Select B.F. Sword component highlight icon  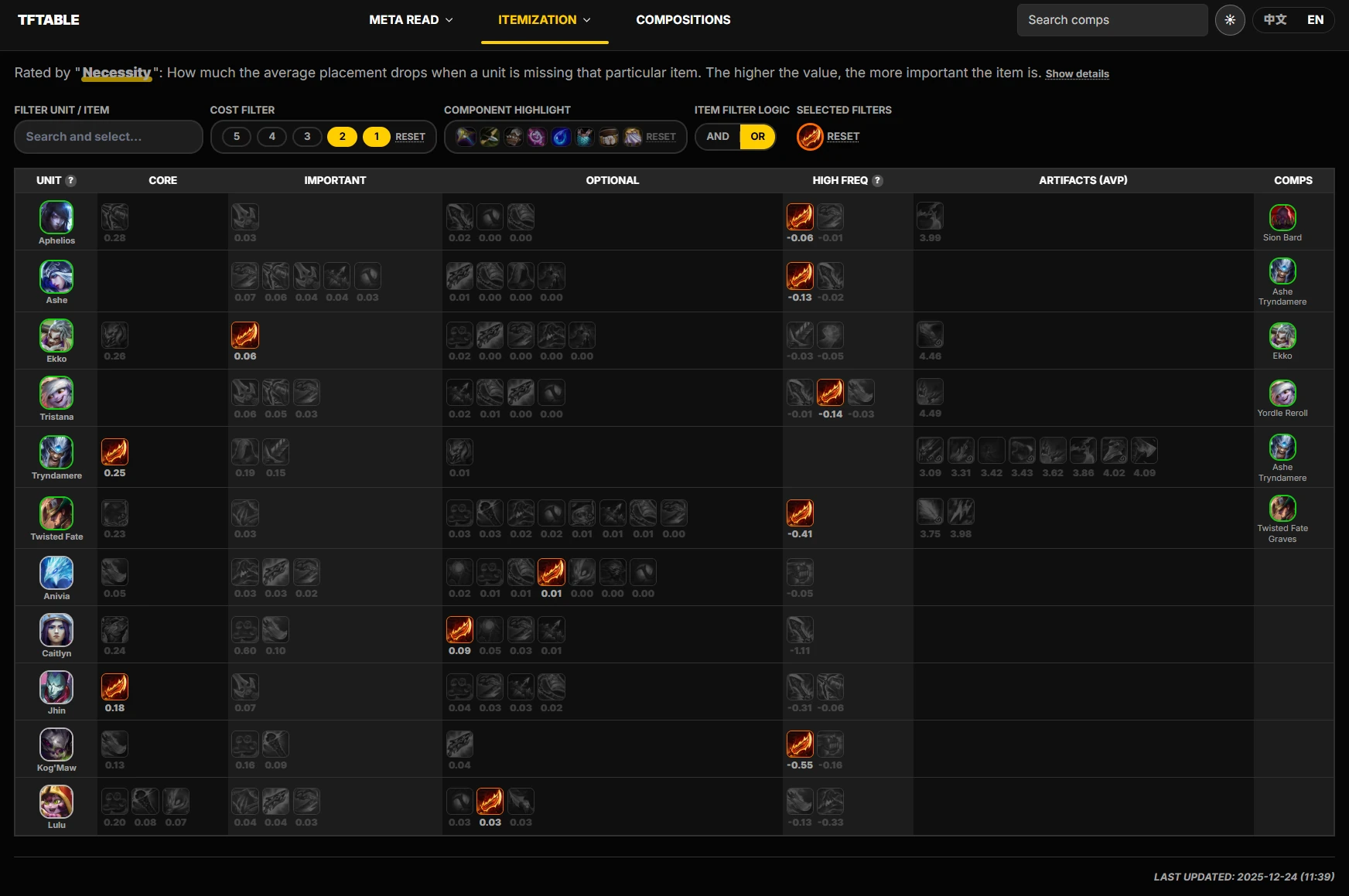[x=466, y=137]
